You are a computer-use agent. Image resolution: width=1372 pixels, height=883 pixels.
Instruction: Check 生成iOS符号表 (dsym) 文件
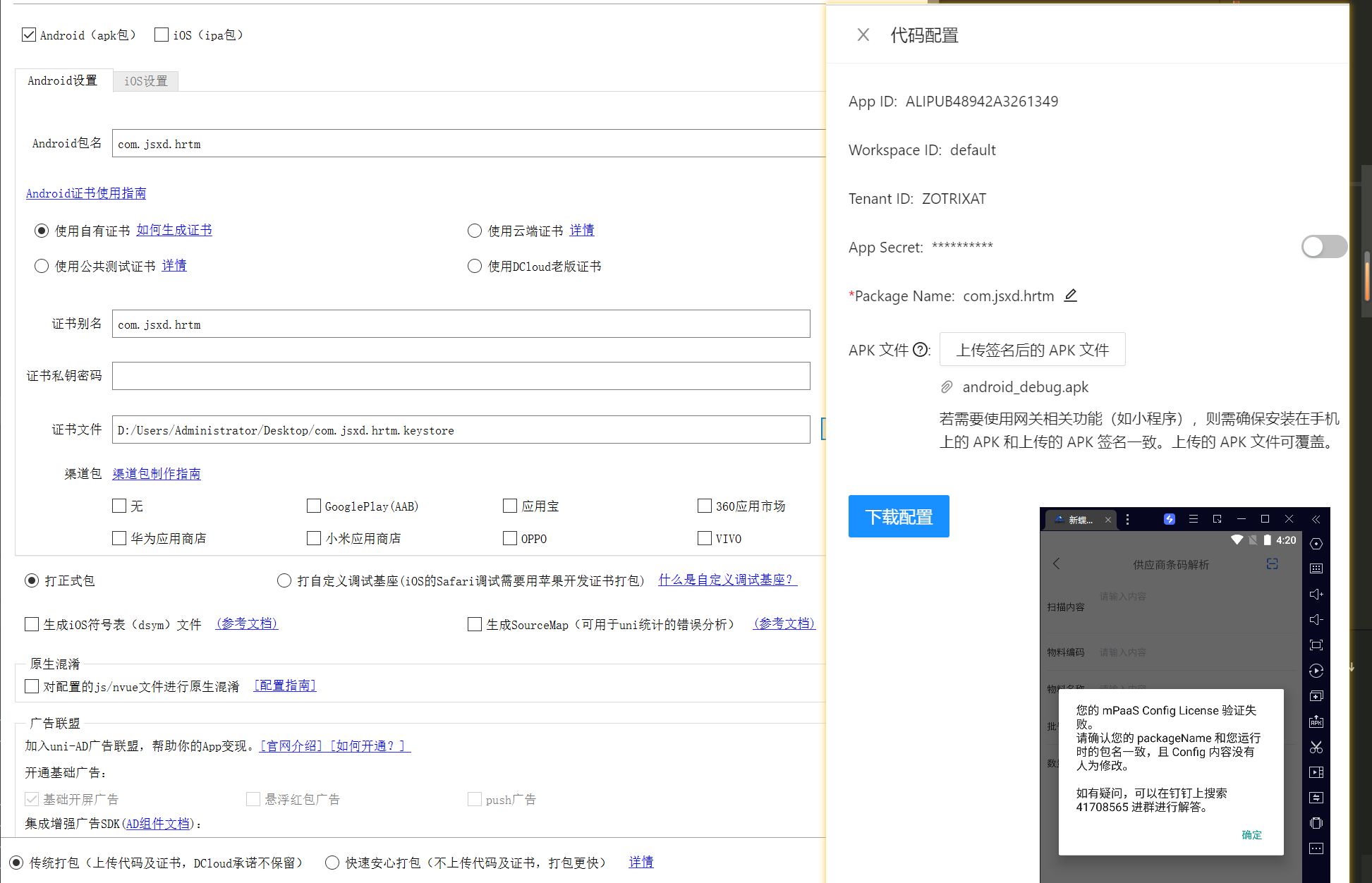click(32, 624)
